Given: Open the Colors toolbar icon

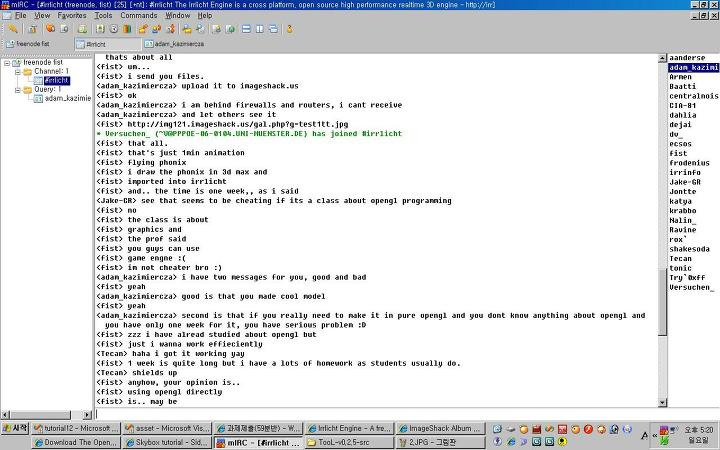Looking at the screenshot, I should tap(127, 29).
